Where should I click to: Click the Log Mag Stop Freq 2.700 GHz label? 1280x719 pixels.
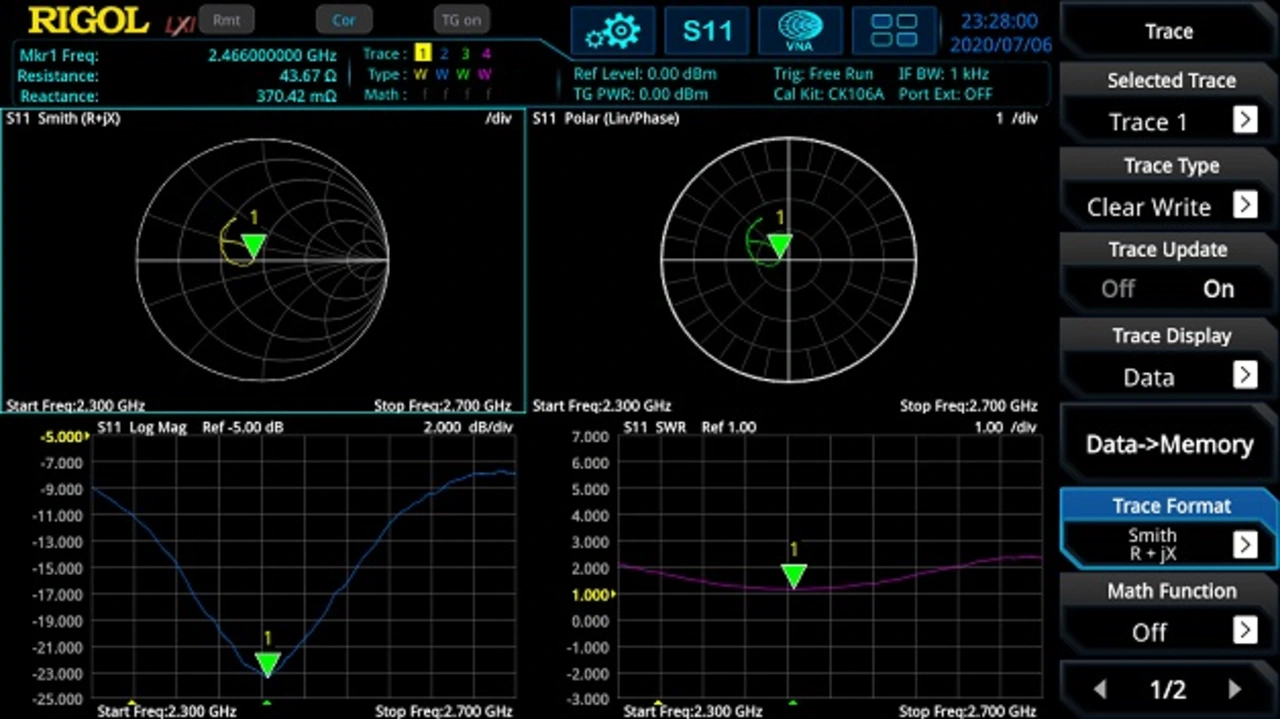tap(444, 711)
